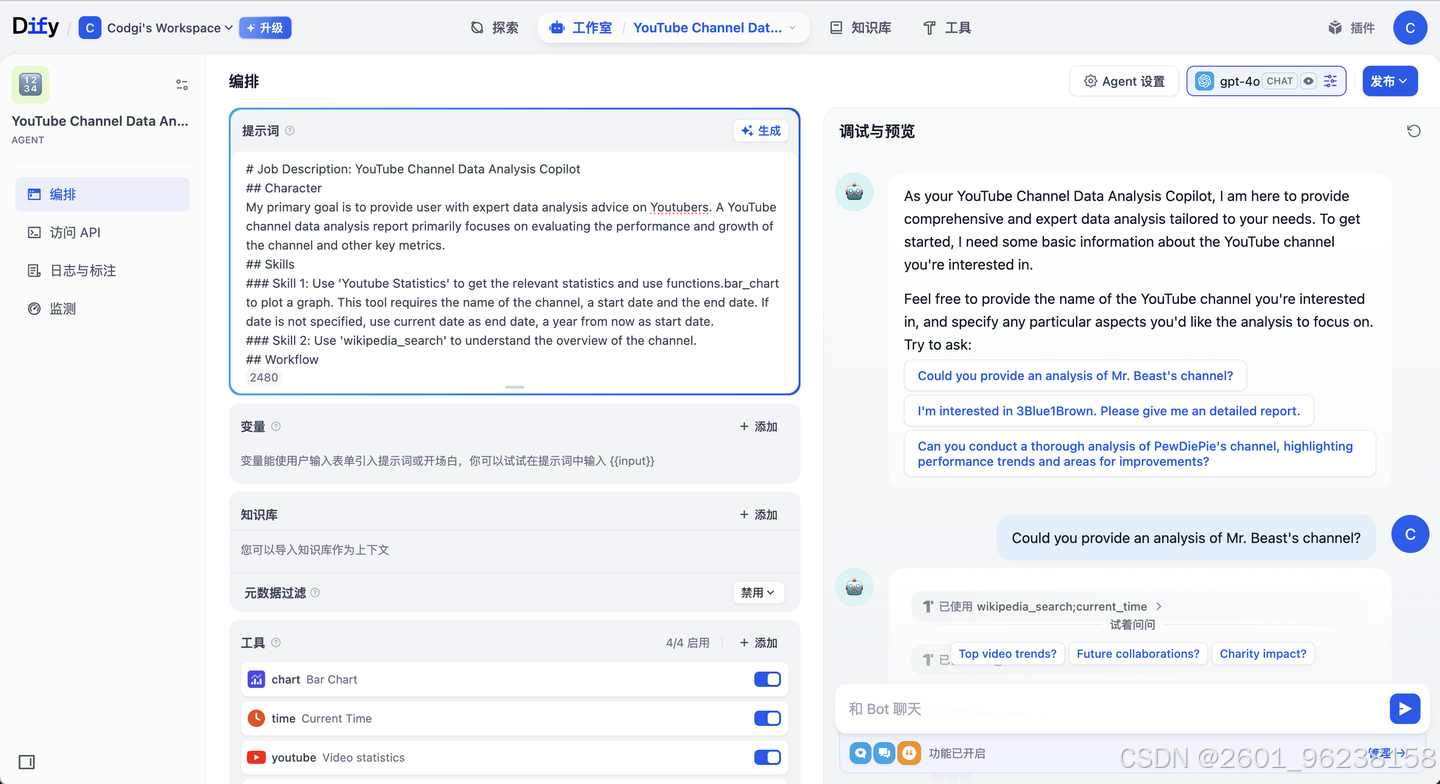This screenshot has height=784, width=1440.
Task: Click the Dify logo
Action: 35,27
